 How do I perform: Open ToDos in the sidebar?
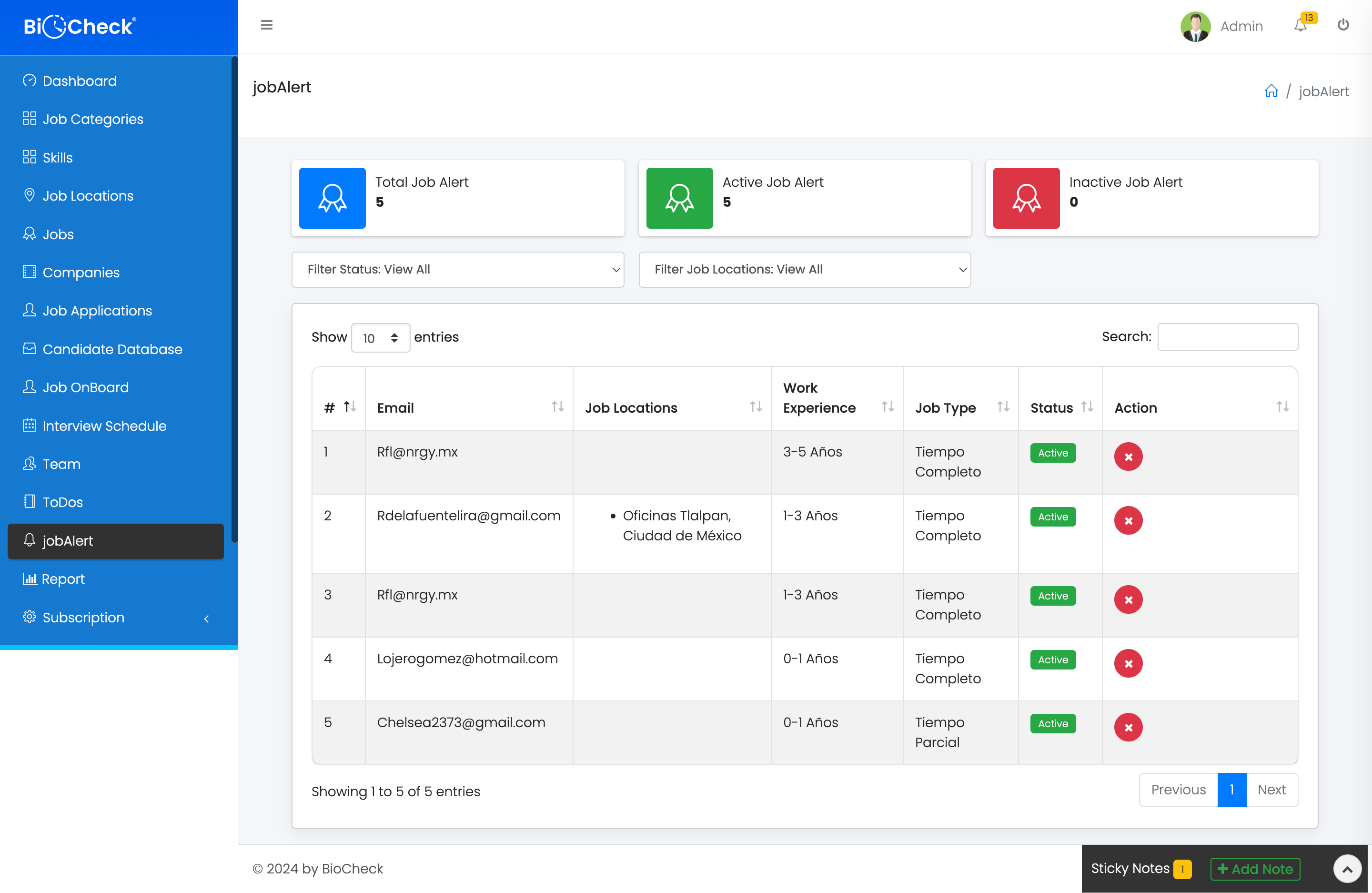(115, 502)
